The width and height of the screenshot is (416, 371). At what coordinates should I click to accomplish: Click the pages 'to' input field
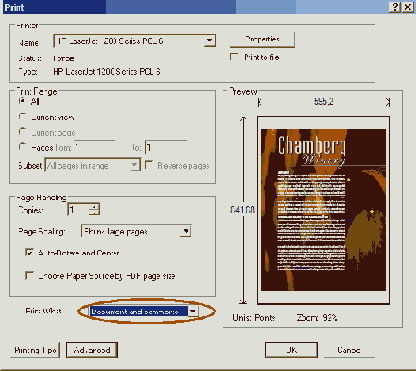166,147
